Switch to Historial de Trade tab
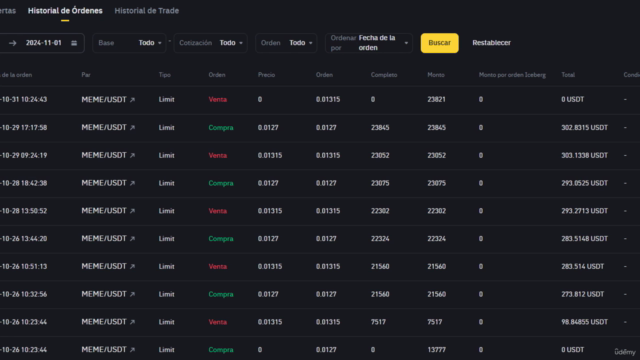 [x=147, y=11]
